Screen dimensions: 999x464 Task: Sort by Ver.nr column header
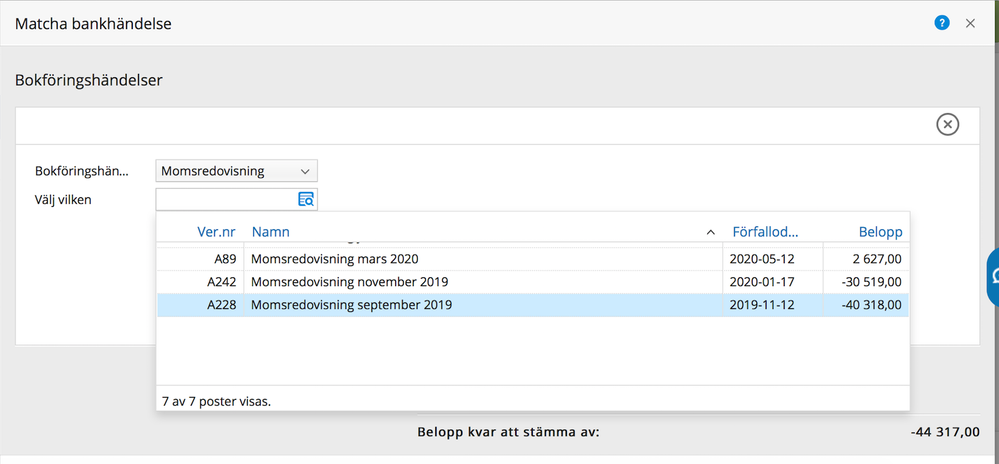(217, 232)
